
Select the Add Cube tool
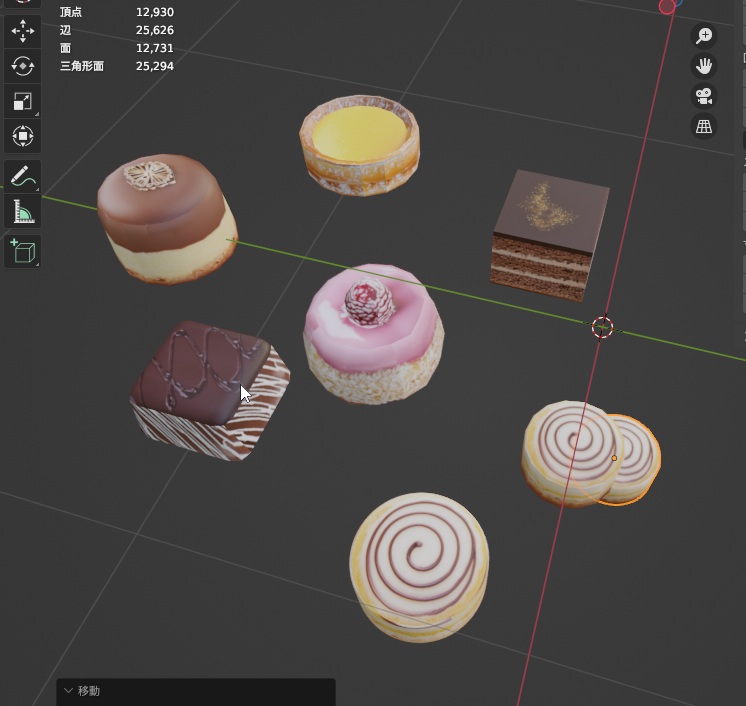pyautogui.click(x=22, y=250)
